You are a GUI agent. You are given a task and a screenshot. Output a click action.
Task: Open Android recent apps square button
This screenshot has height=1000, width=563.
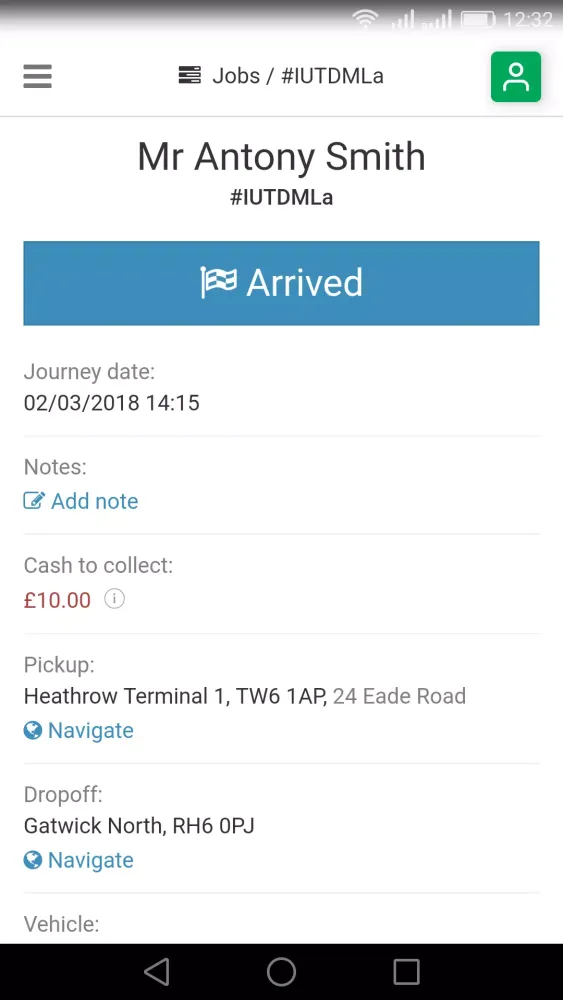coord(406,972)
